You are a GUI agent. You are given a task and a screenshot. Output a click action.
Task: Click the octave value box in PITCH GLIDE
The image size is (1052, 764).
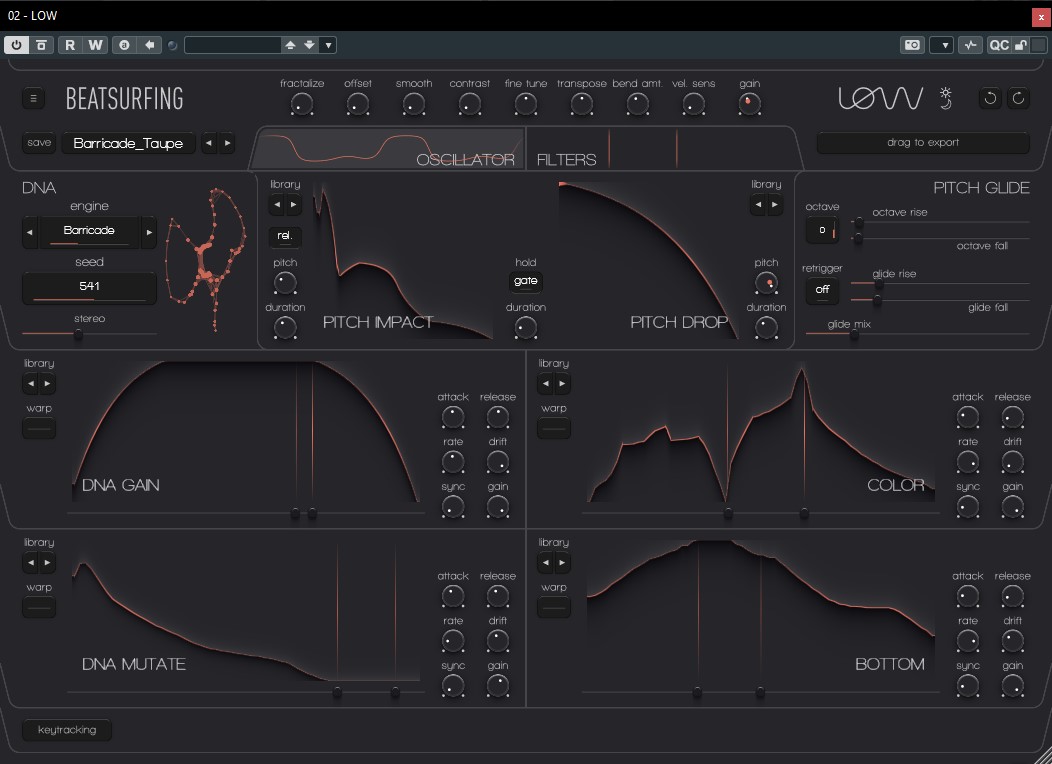(x=822, y=230)
